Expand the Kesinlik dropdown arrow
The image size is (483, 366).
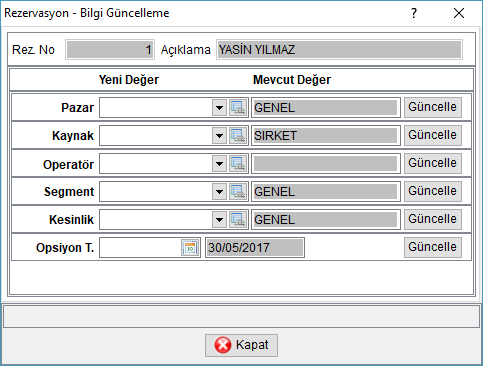point(219,220)
